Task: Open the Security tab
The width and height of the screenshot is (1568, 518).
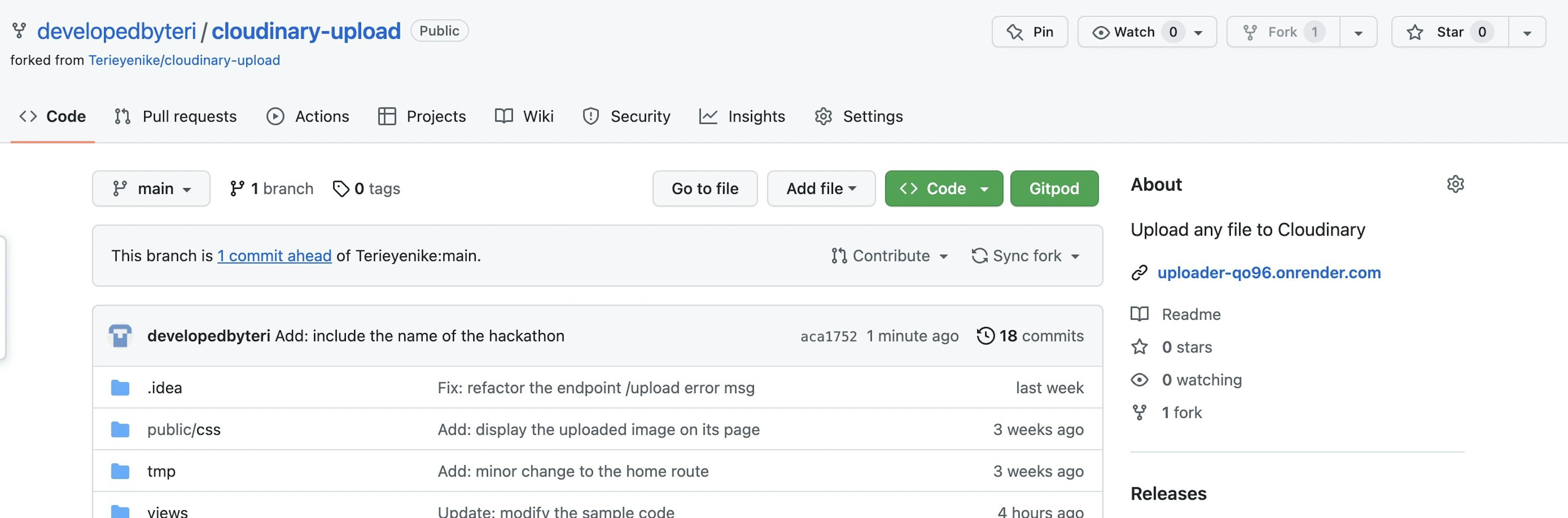Action: (x=626, y=116)
